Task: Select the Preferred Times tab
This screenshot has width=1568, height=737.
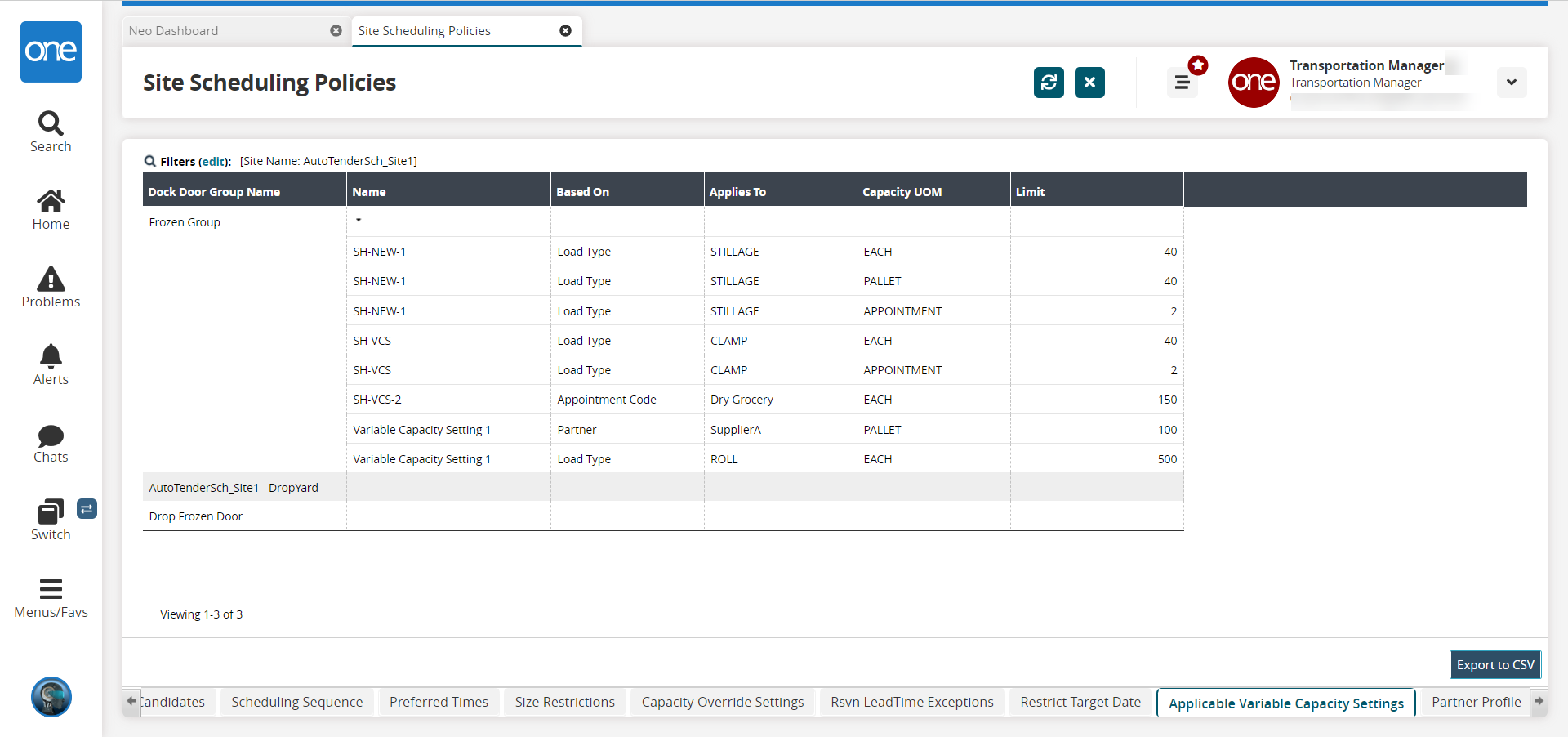Action: pyautogui.click(x=439, y=702)
